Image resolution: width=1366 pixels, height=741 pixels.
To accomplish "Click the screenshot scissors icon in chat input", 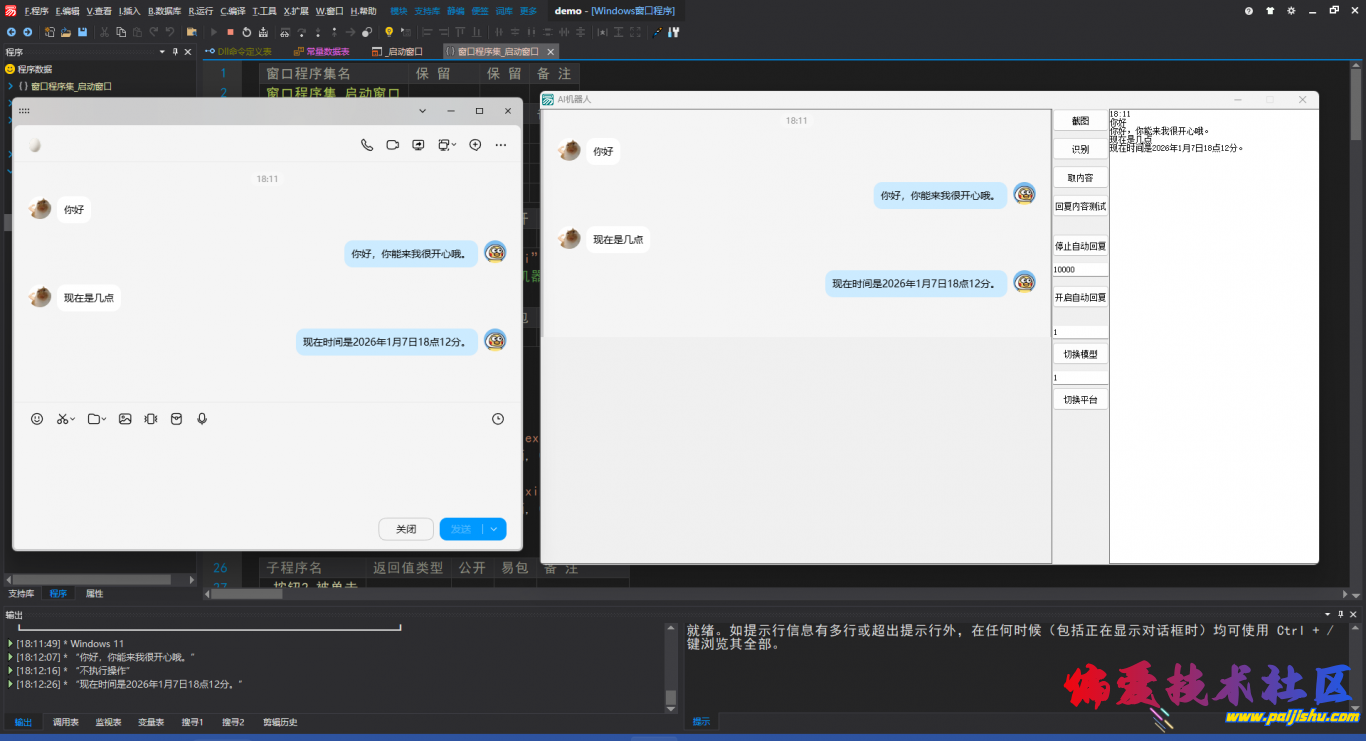I will click(62, 418).
